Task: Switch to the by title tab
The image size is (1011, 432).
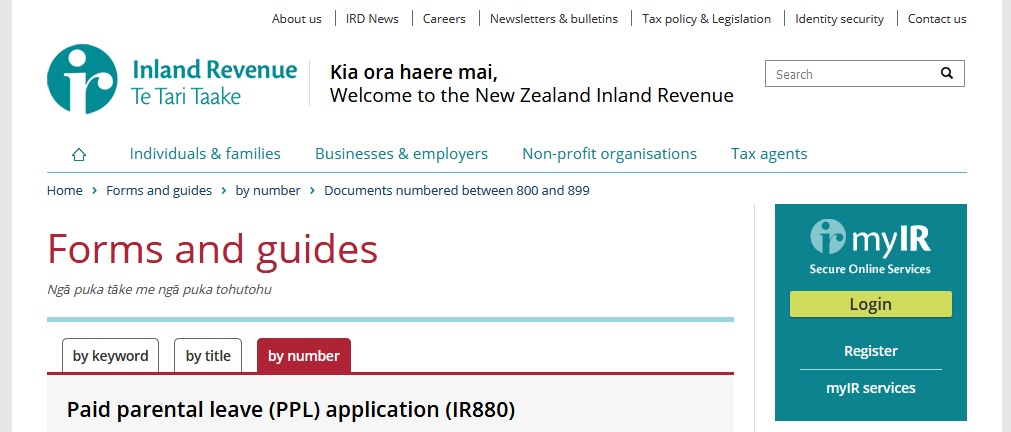Action: 208,356
